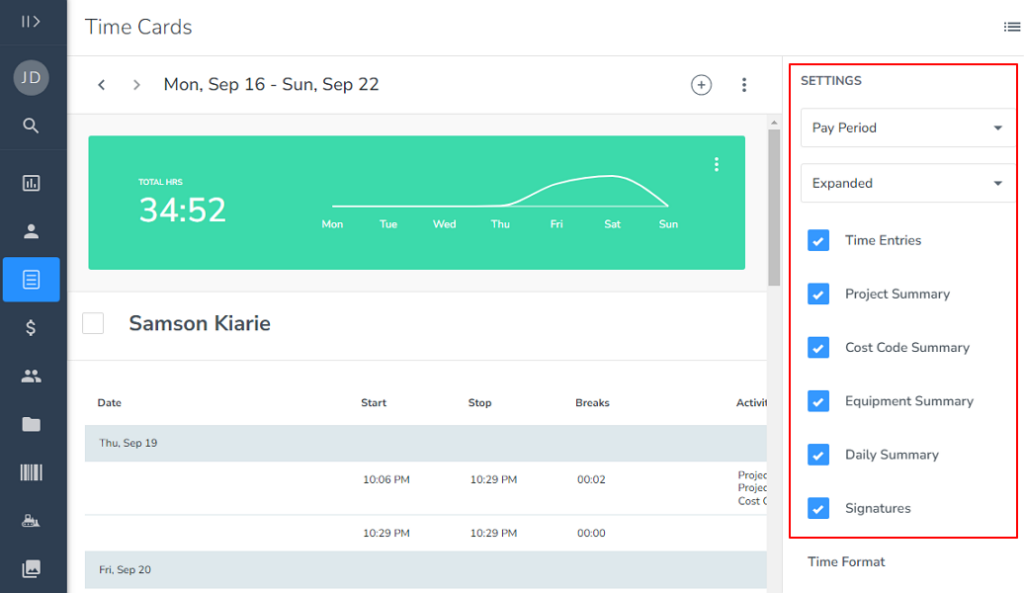This screenshot has width=1024, height=593.
Task: Select the Samson Kiarie checkbox
Action: [x=93, y=323]
